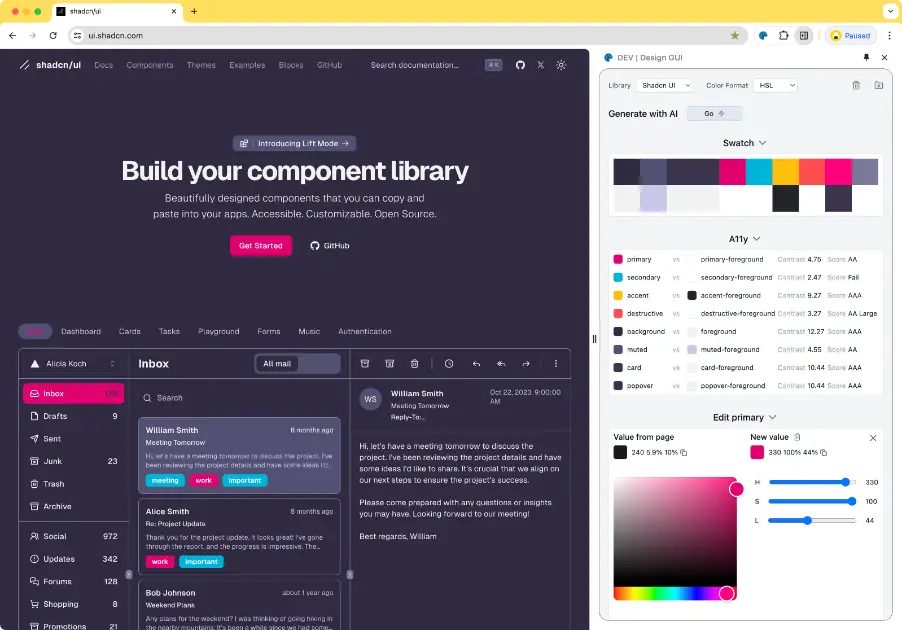Forward the open email
The image size is (902, 630).
point(526,364)
